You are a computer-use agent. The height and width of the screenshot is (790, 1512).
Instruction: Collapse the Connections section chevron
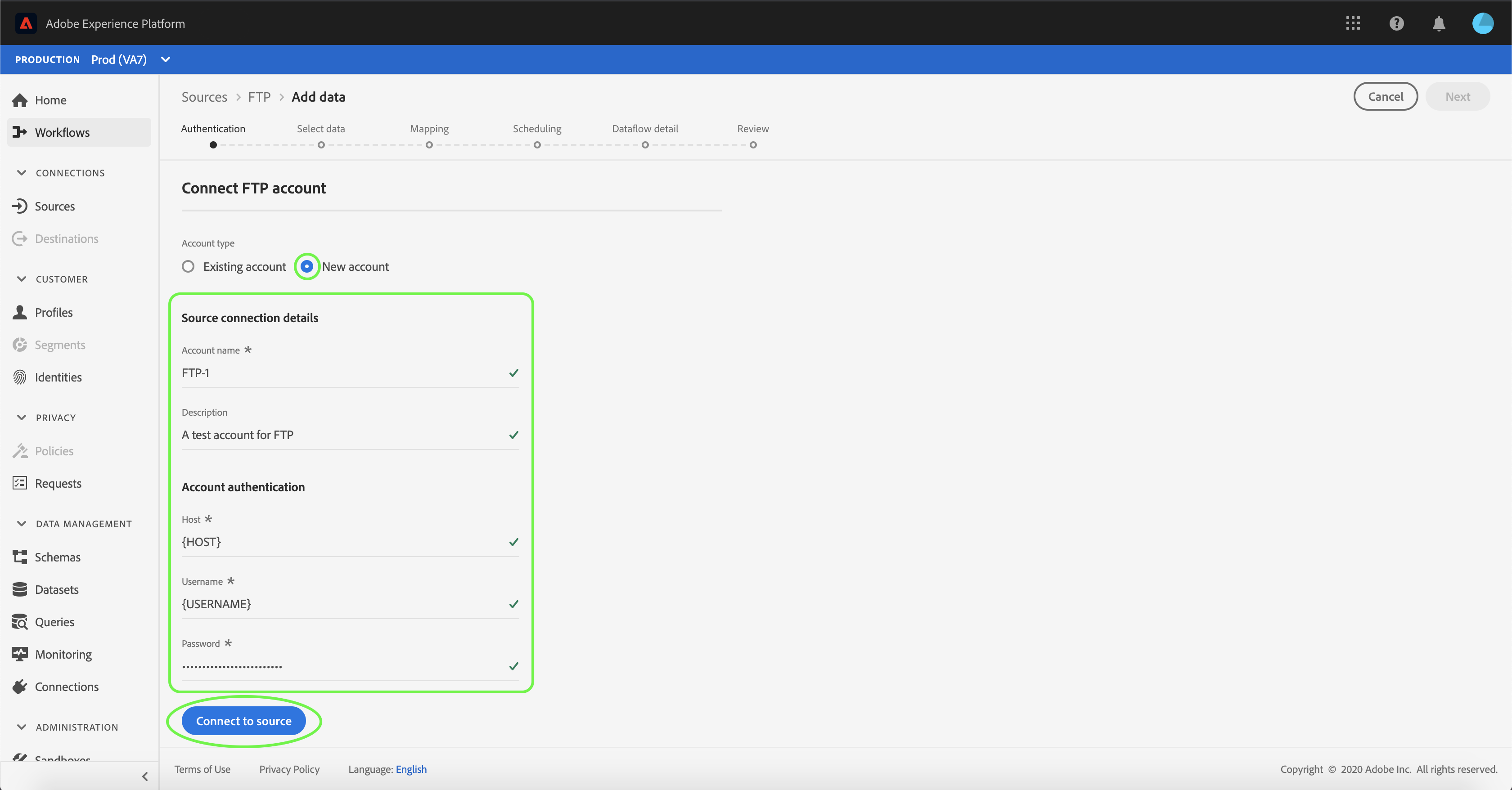[22, 173]
